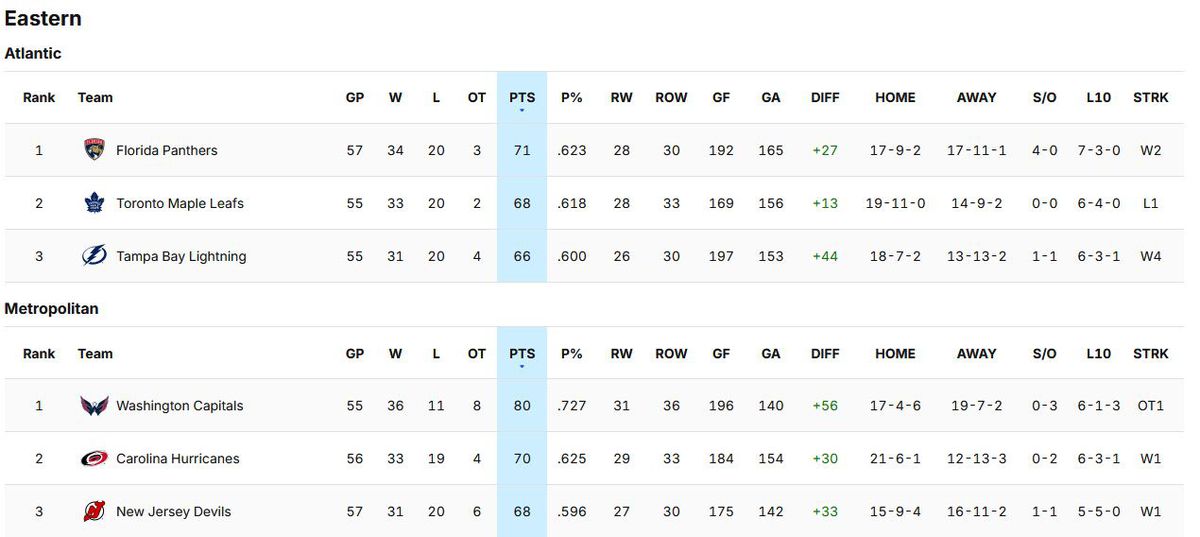Viewport: 1200px width, 537px height.
Task: Sort Metropolitan table by ROW column
Action: tap(671, 354)
